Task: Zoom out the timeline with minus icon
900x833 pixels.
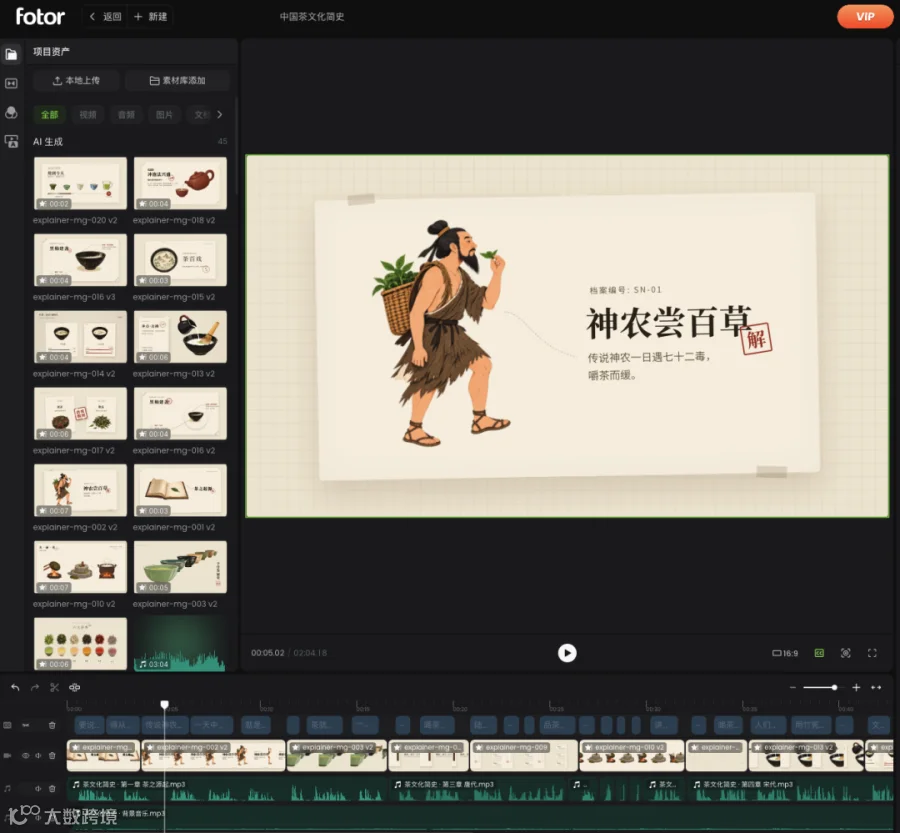Action: 793,687
